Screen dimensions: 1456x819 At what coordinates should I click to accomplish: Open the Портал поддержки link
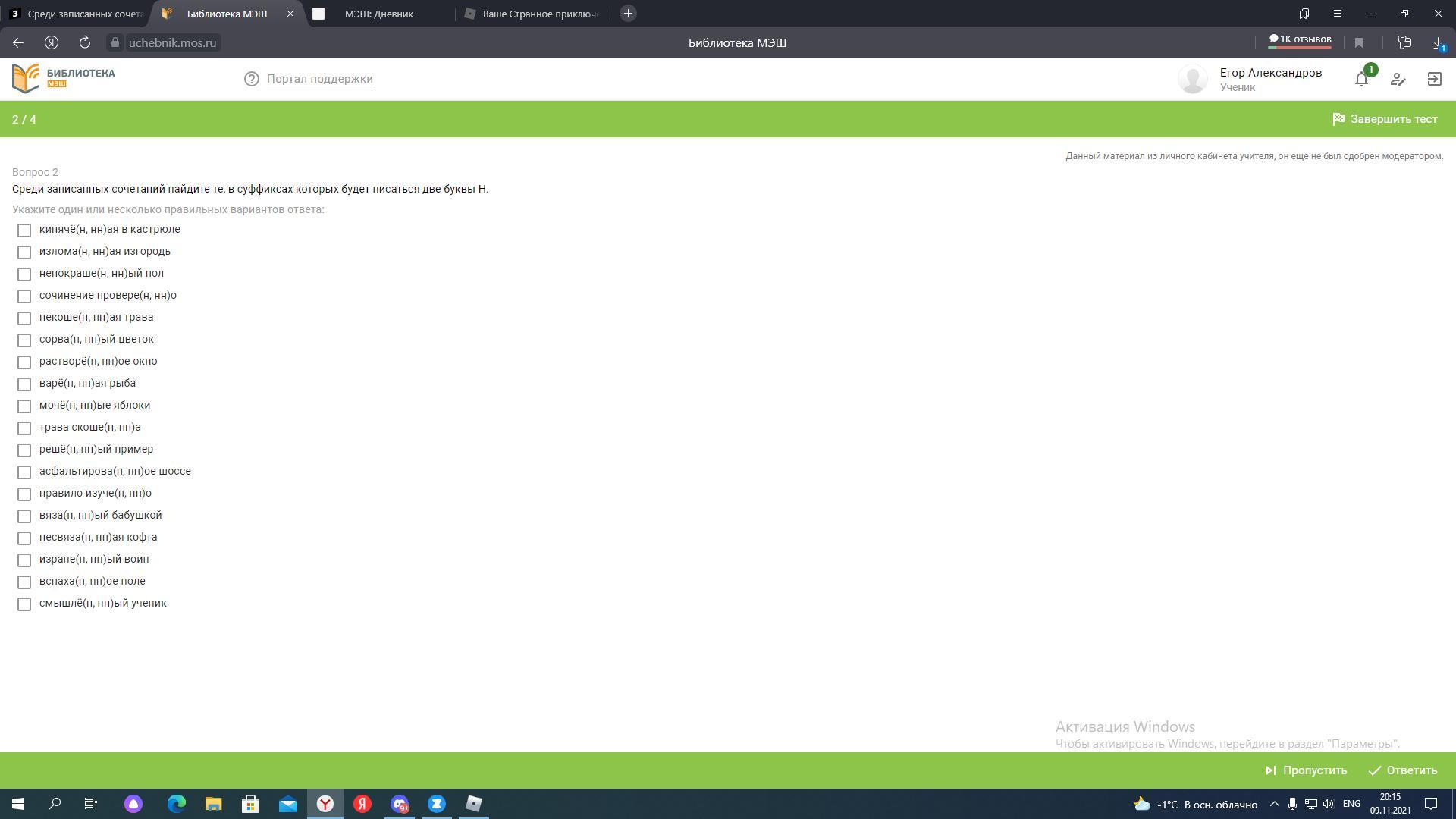point(319,79)
